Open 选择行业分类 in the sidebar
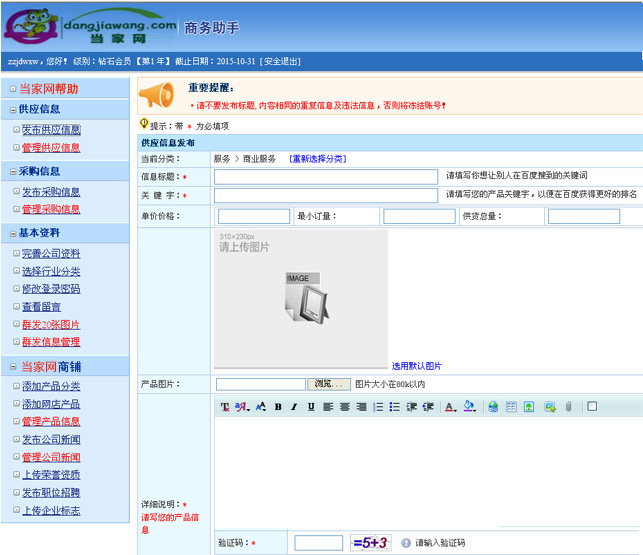 (51, 272)
